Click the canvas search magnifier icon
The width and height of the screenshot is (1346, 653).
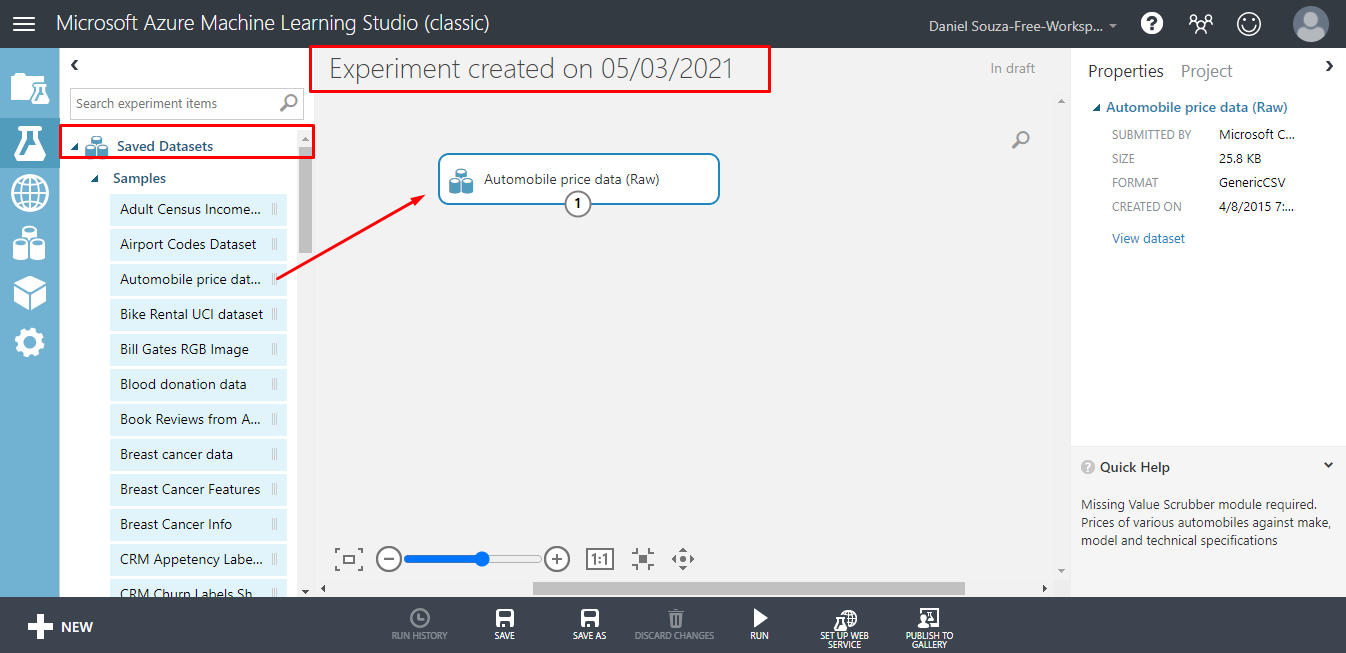1020,140
